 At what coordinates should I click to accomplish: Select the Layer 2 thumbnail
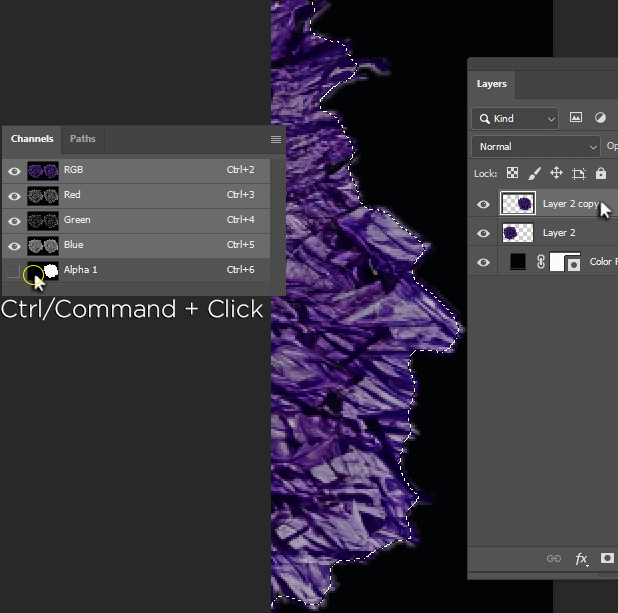coord(518,233)
